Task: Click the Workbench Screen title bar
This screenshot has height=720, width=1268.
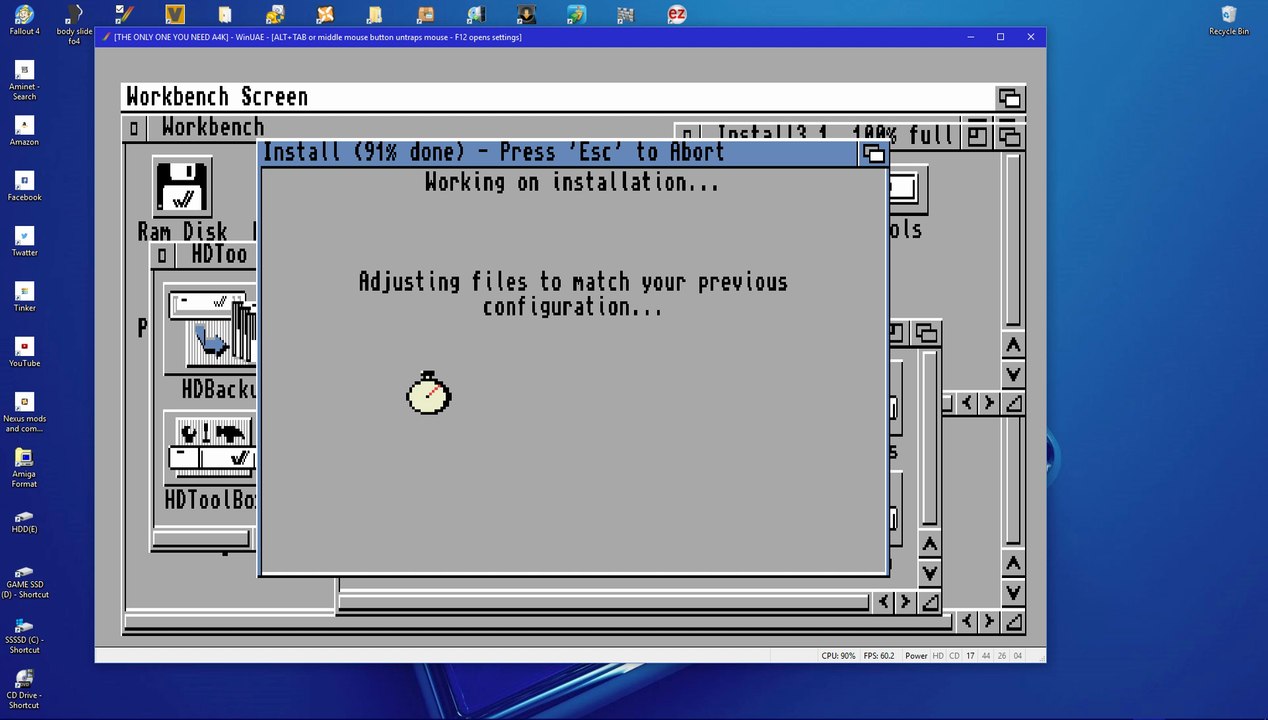Action: pyautogui.click(x=558, y=97)
